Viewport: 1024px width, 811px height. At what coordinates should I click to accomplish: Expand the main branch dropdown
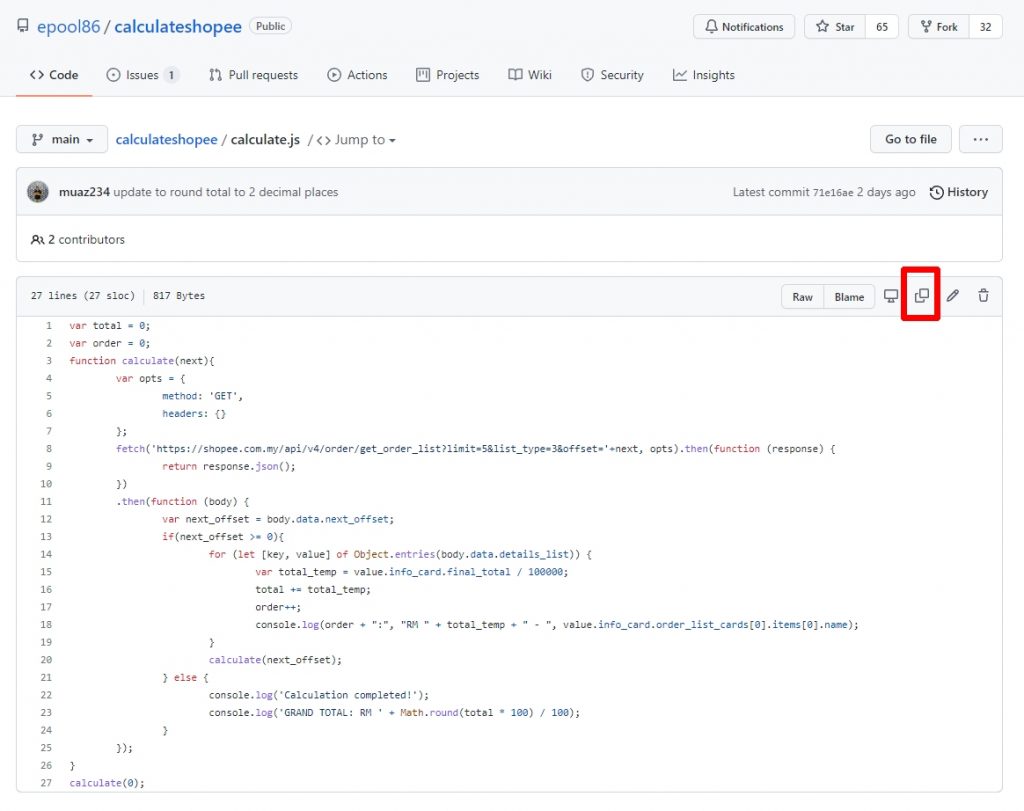point(62,139)
